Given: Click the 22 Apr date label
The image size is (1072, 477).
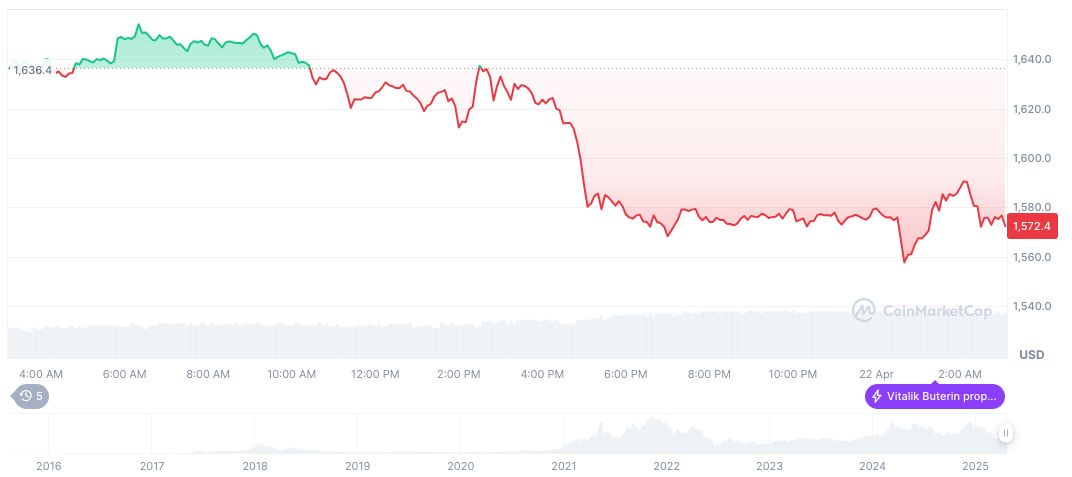Looking at the screenshot, I should pyautogui.click(x=876, y=374).
